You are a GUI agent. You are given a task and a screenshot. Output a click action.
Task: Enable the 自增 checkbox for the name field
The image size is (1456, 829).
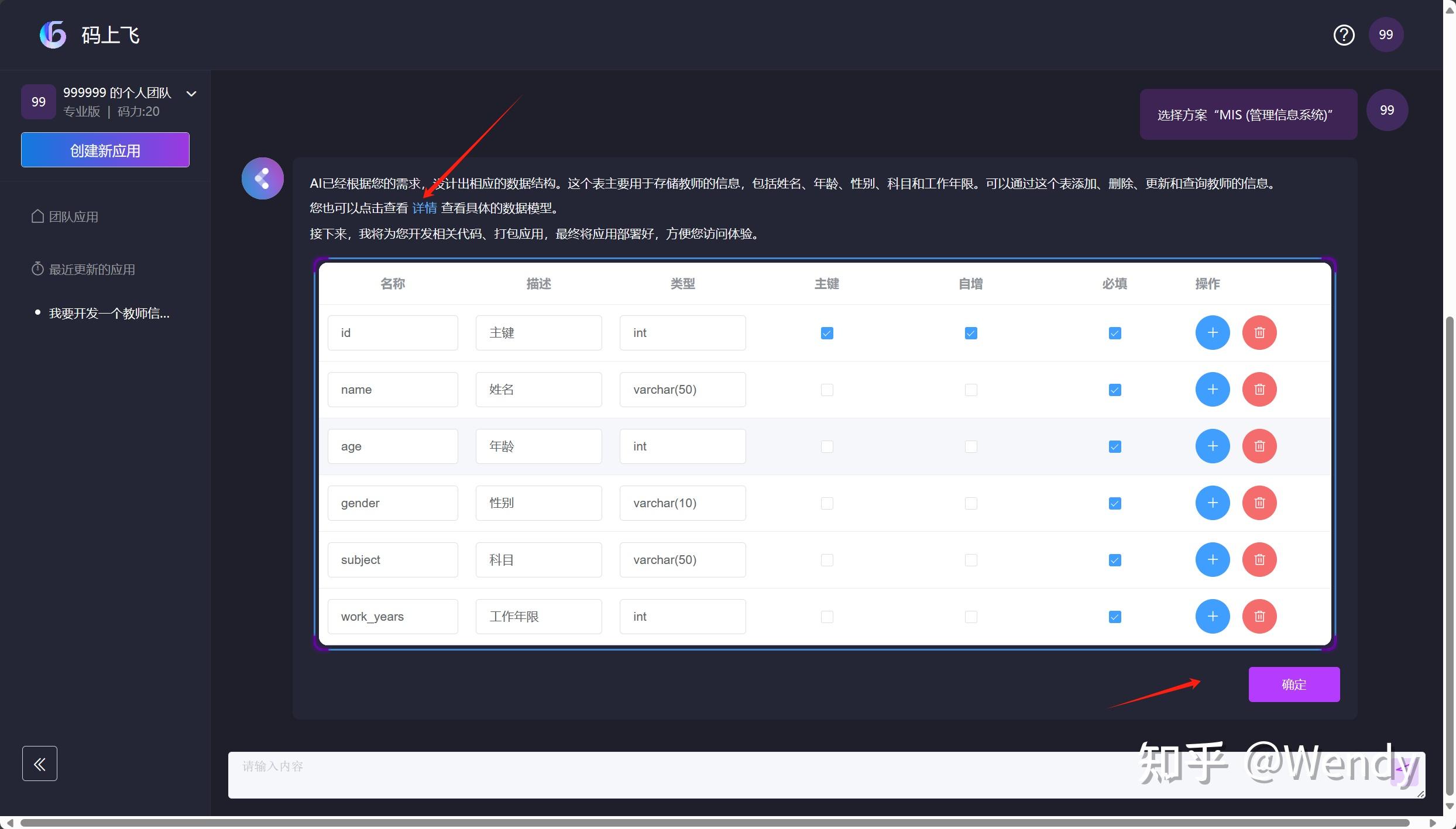click(970, 389)
